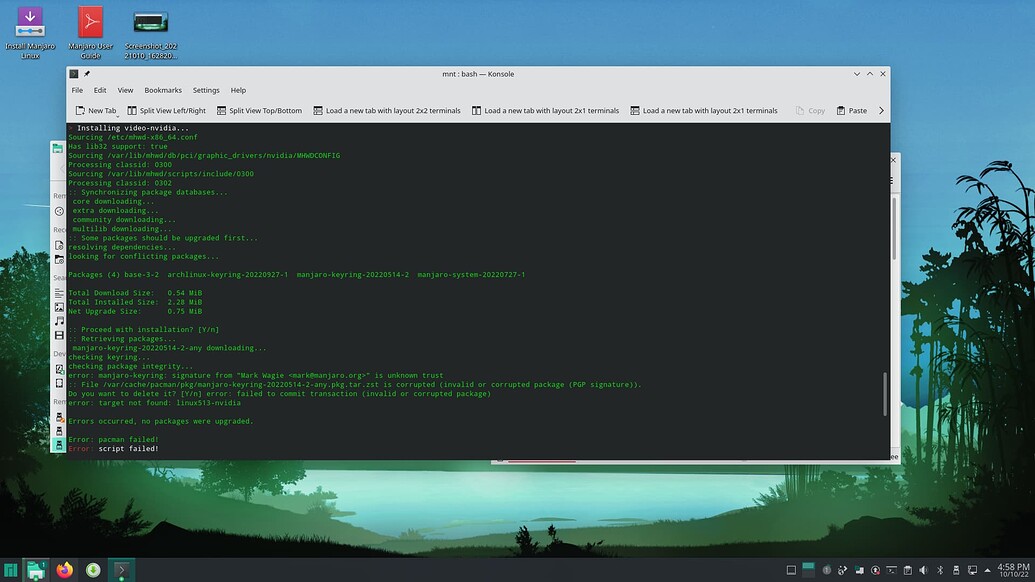Viewport: 1035px width, 582px height.
Task: Open the Bookmarks menu in Konsole
Action: pos(163,89)
